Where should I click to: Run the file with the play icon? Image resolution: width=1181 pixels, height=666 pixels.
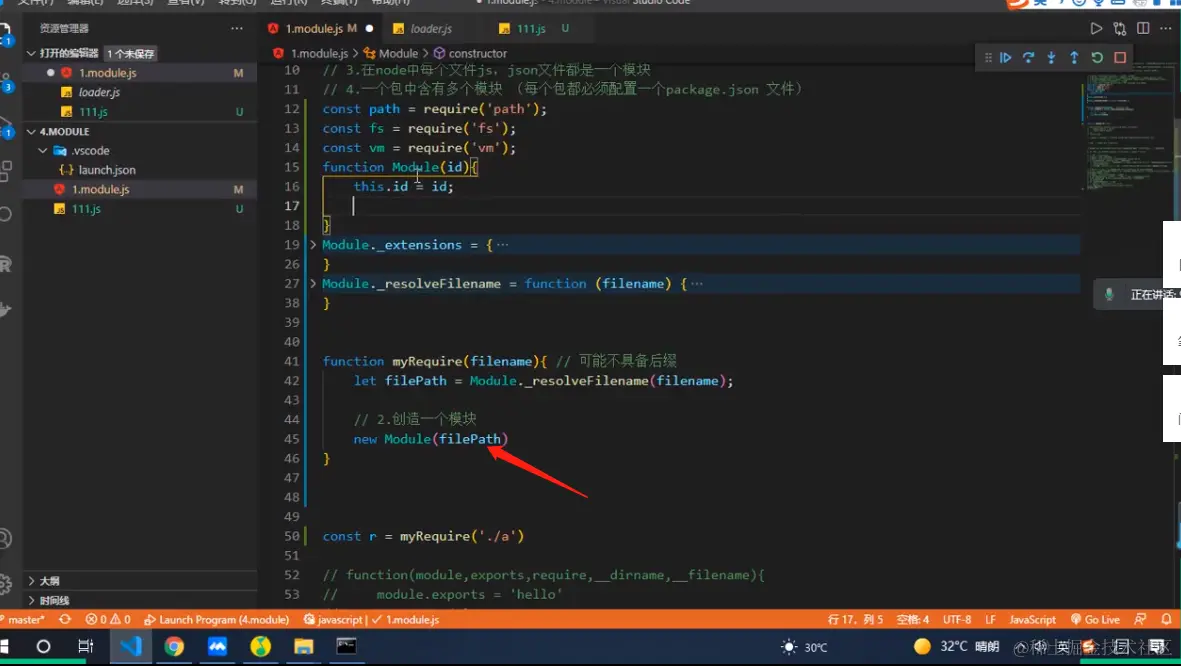[1096, 29]
